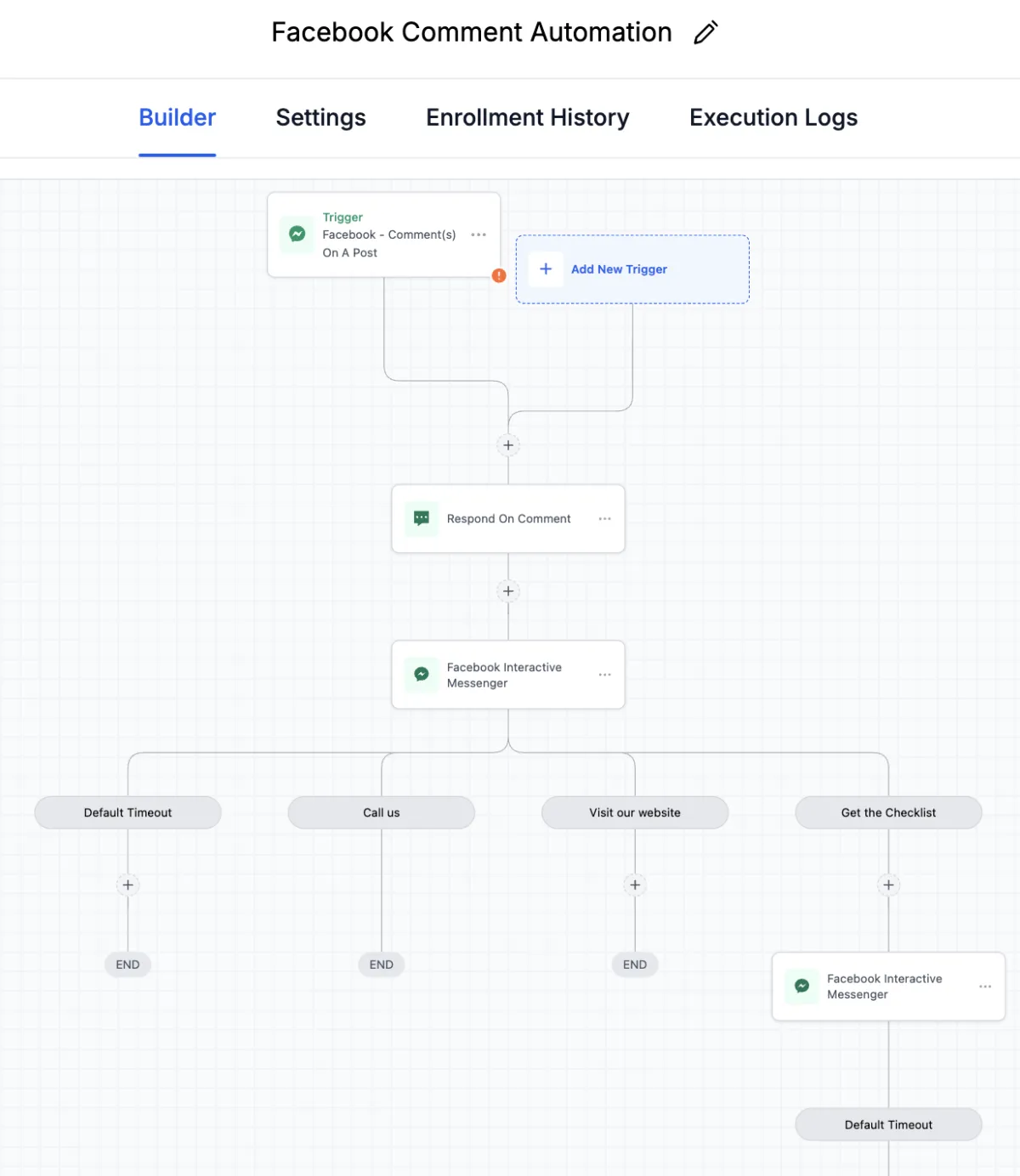The image size is (1020, 1176).
Task: Click the orange warning badge on Trigger
Action: point(499,275)
